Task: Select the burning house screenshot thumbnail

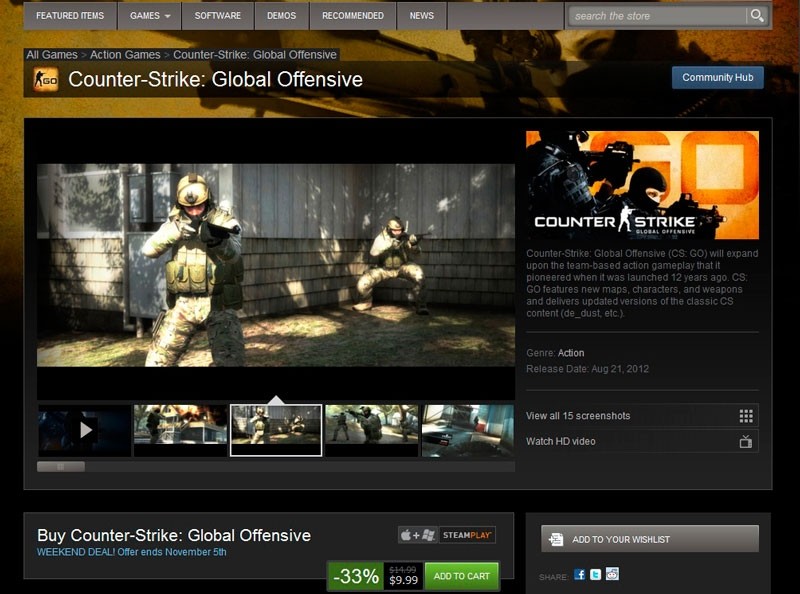Action: [180, 430]
